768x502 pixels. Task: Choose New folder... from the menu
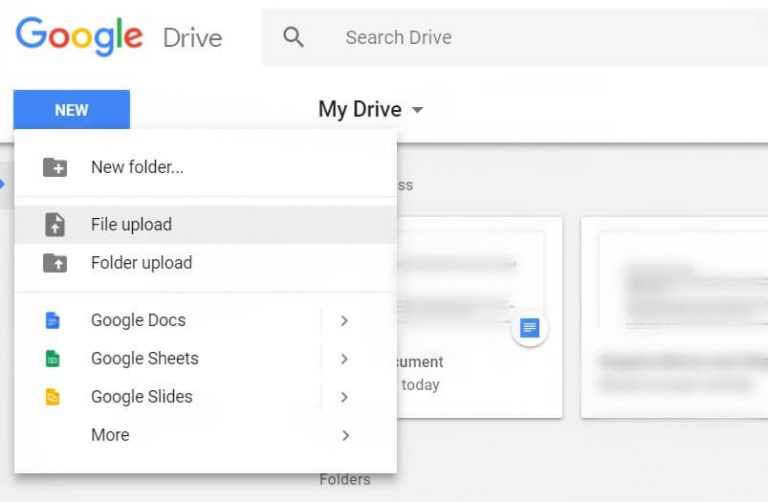point(206,167)
